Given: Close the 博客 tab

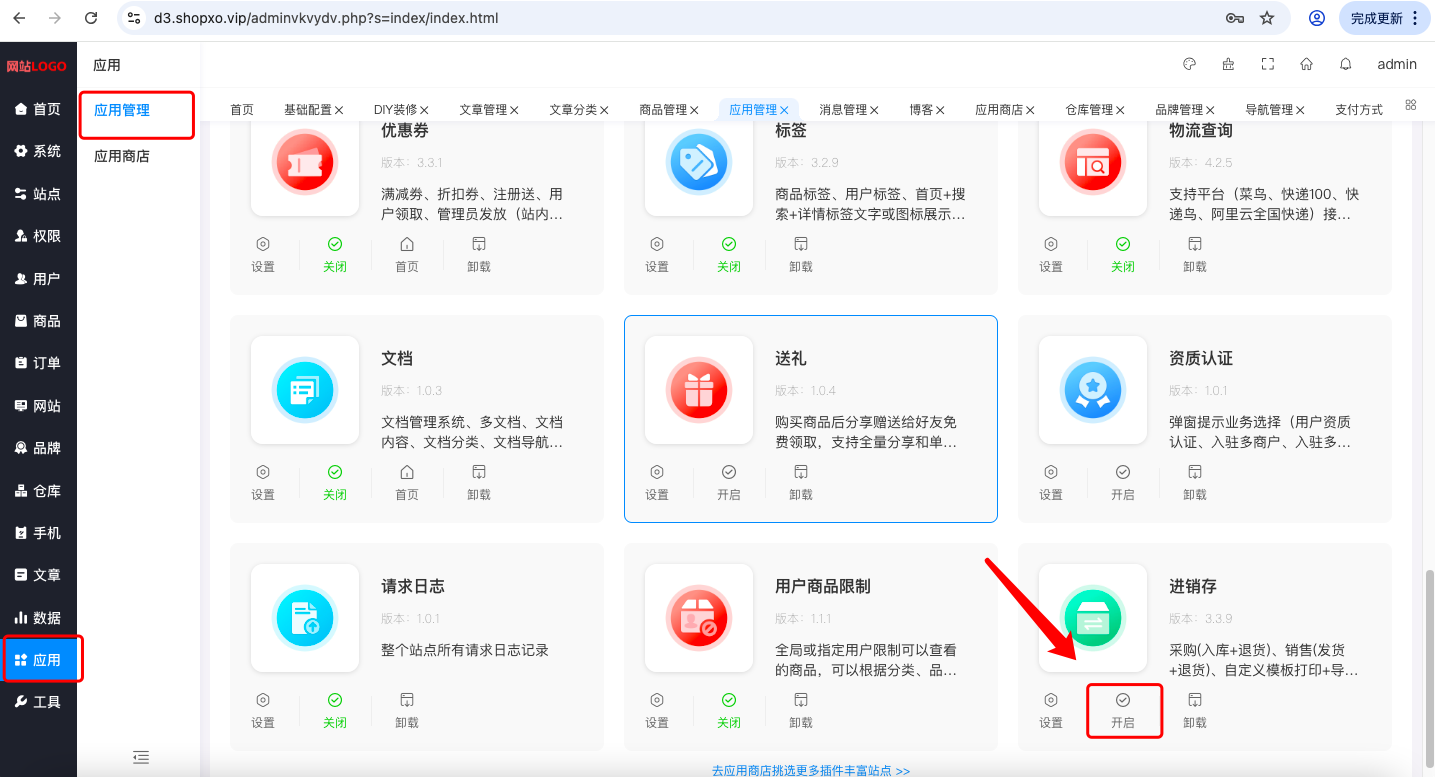Looking at the screenshot, I should coord(940,110).
